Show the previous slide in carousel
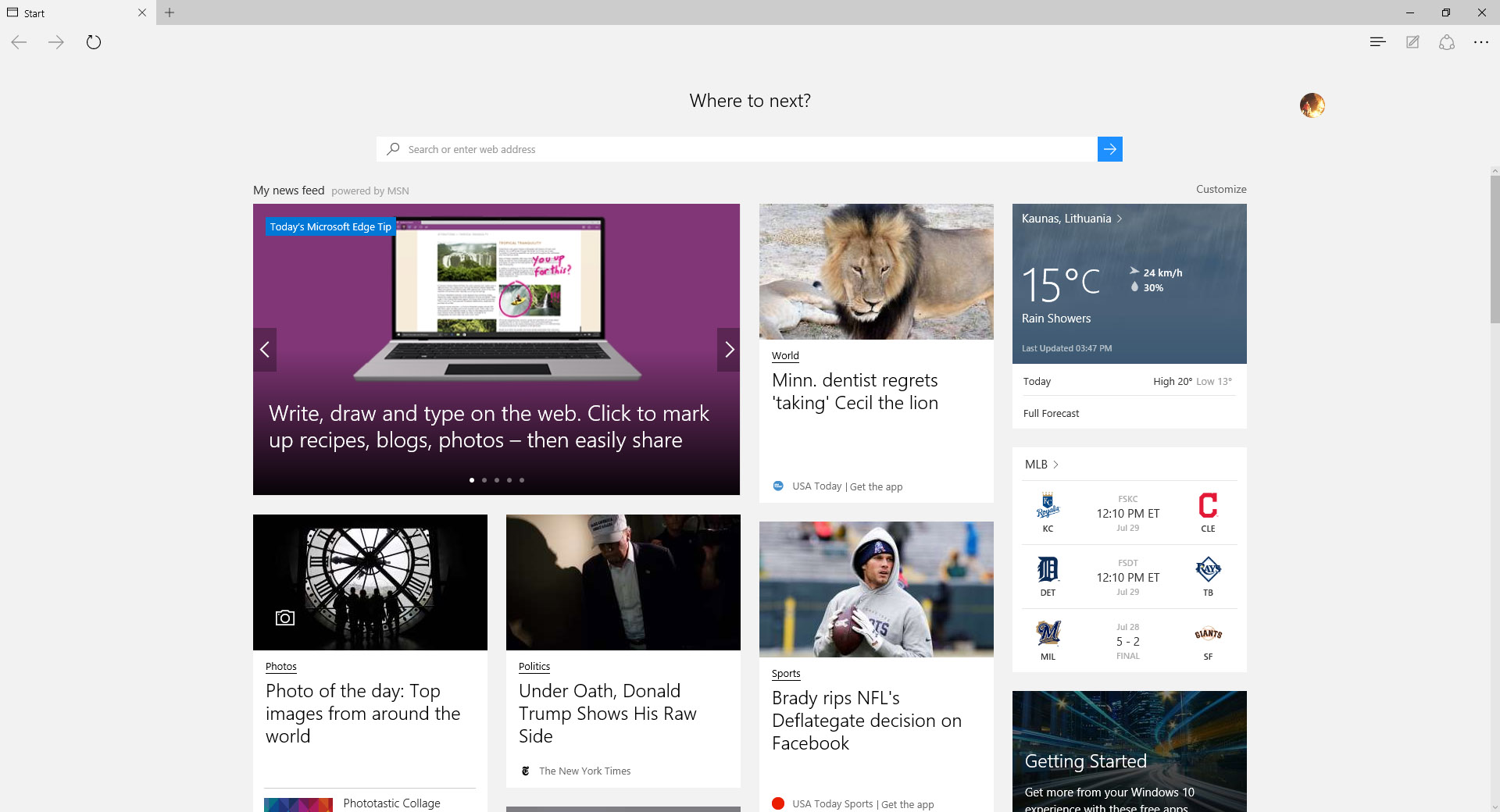The image size is (1500, 812). (x=265, y=350)
